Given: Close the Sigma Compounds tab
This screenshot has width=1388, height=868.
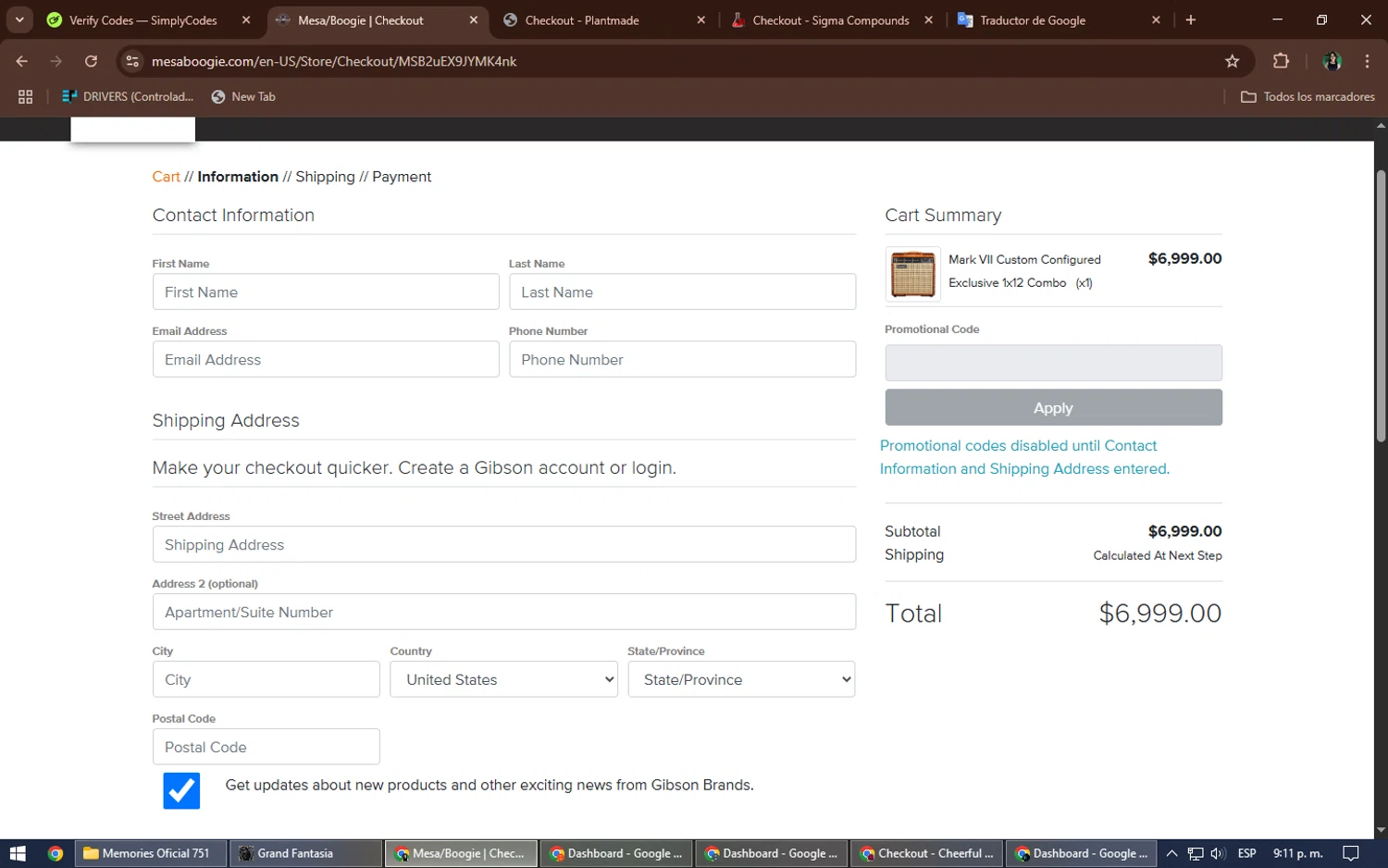Looking at the screenshot, I should [928, 19].
